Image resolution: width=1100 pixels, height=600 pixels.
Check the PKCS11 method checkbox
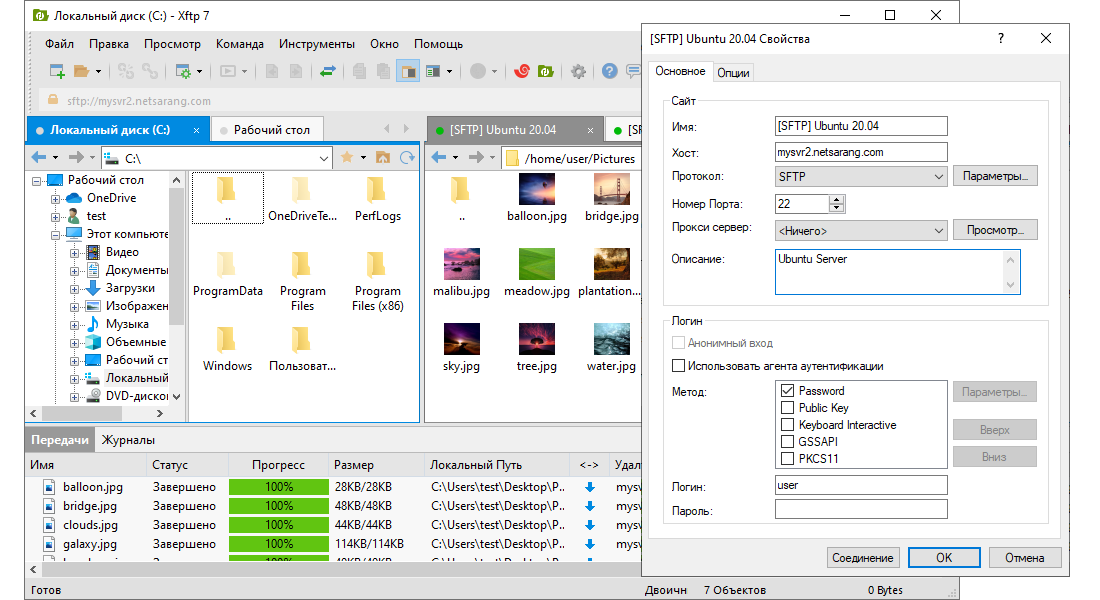(787, 458)
